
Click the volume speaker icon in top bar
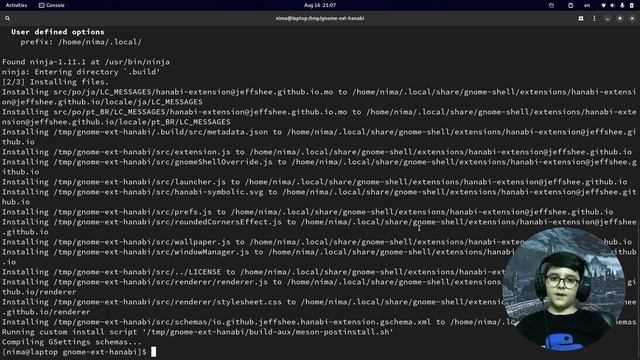(x=612, y=5)
